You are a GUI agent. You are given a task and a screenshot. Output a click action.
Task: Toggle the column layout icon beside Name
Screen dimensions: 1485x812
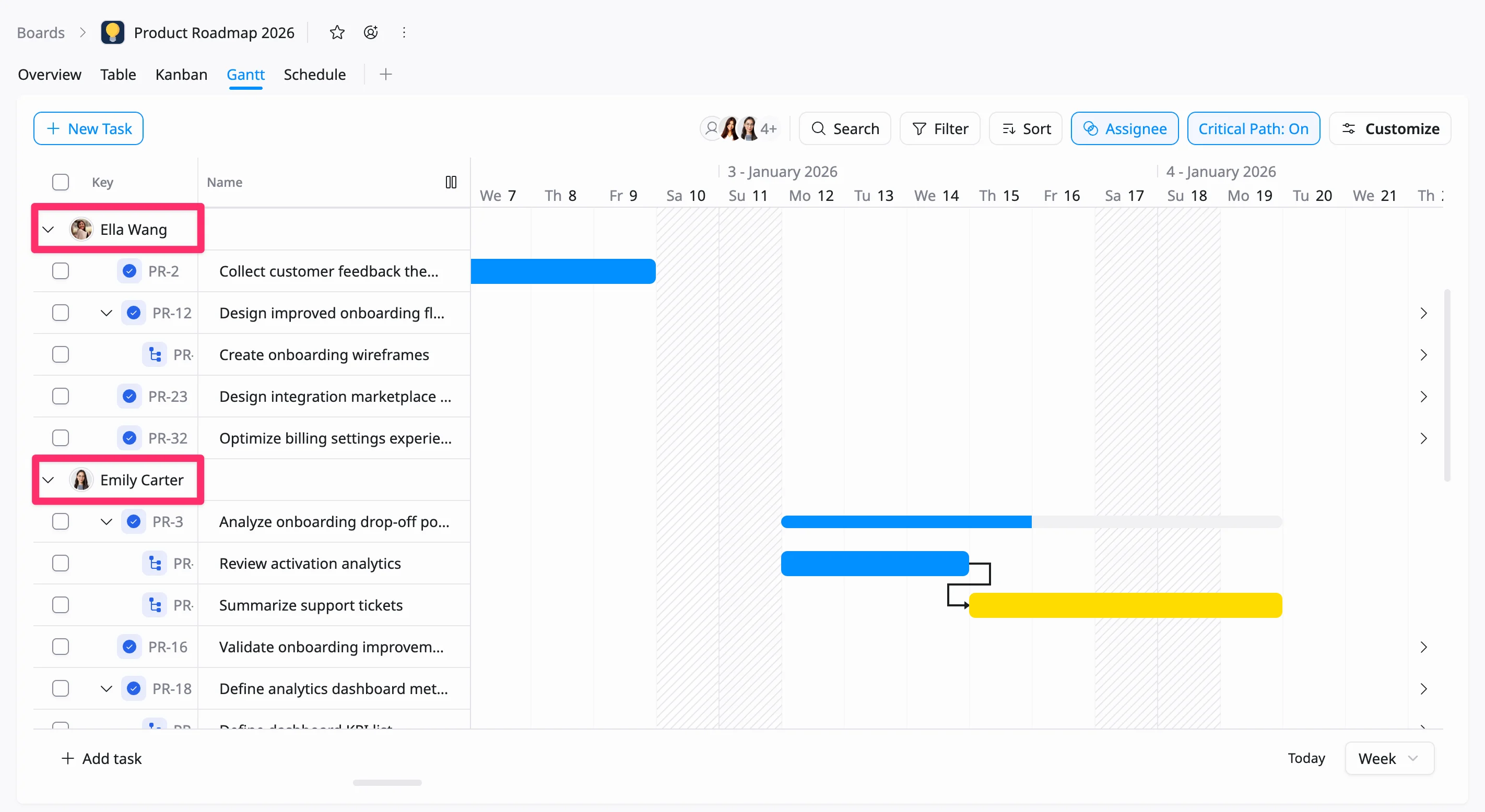[x=451, y=182]
